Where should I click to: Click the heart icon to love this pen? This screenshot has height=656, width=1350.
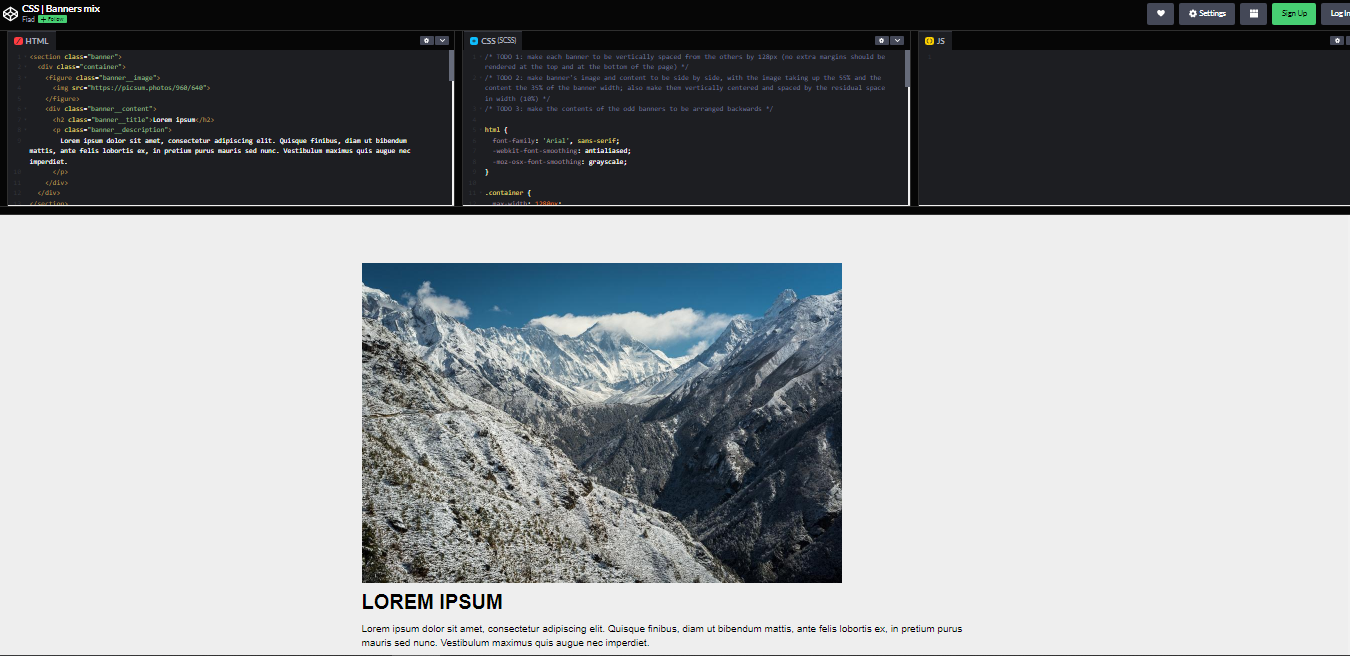pyautogui.click(x=1160, y=13)
